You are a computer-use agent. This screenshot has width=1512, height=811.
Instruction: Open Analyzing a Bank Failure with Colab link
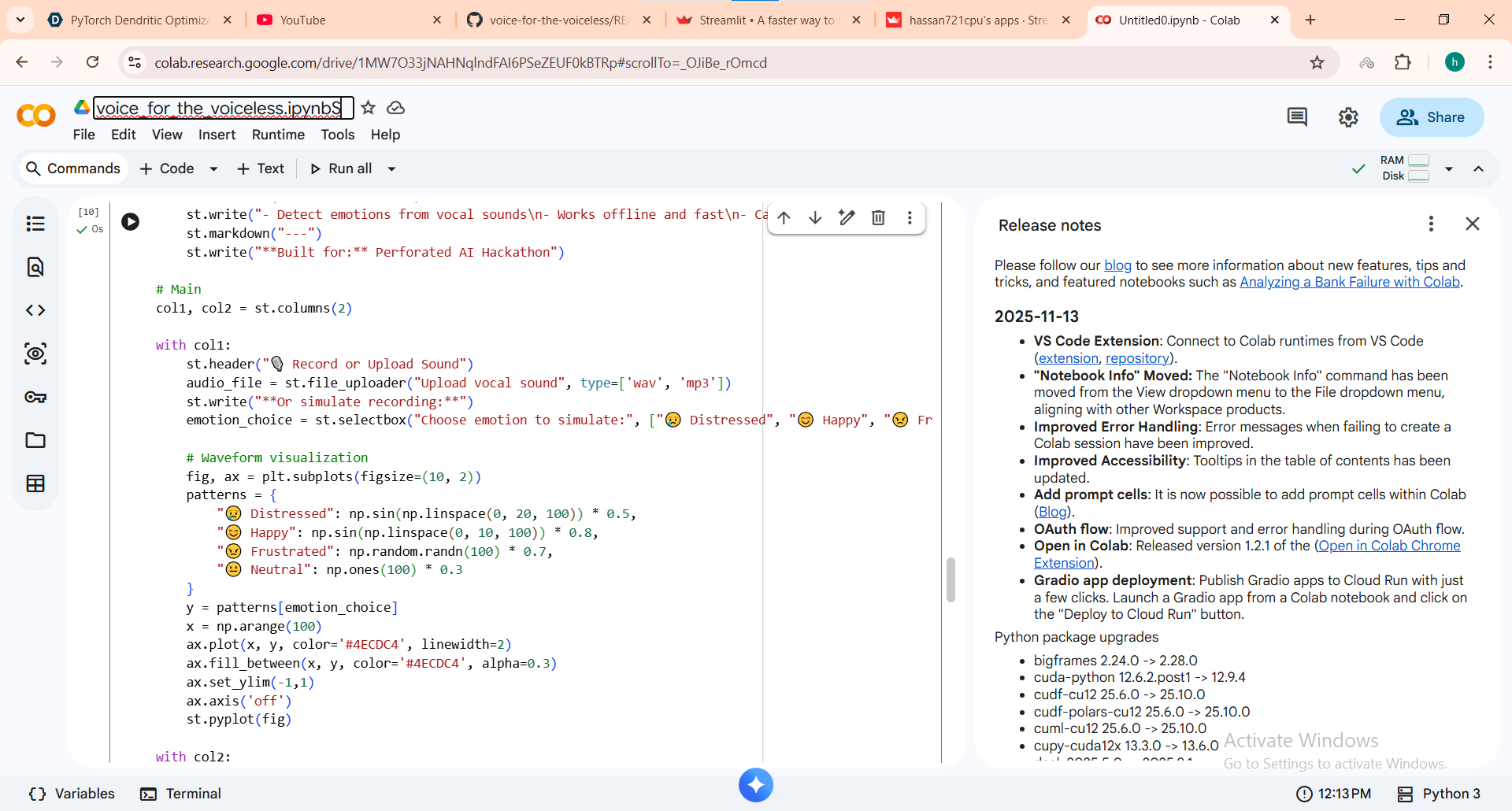[x=1350, y=282]
